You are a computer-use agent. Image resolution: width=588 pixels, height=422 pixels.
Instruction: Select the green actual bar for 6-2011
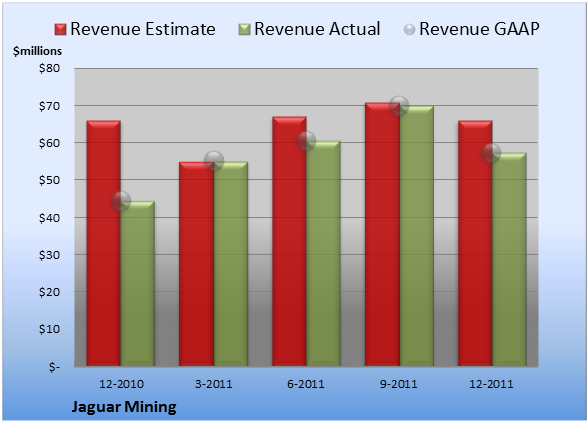(x=324, y=253)
